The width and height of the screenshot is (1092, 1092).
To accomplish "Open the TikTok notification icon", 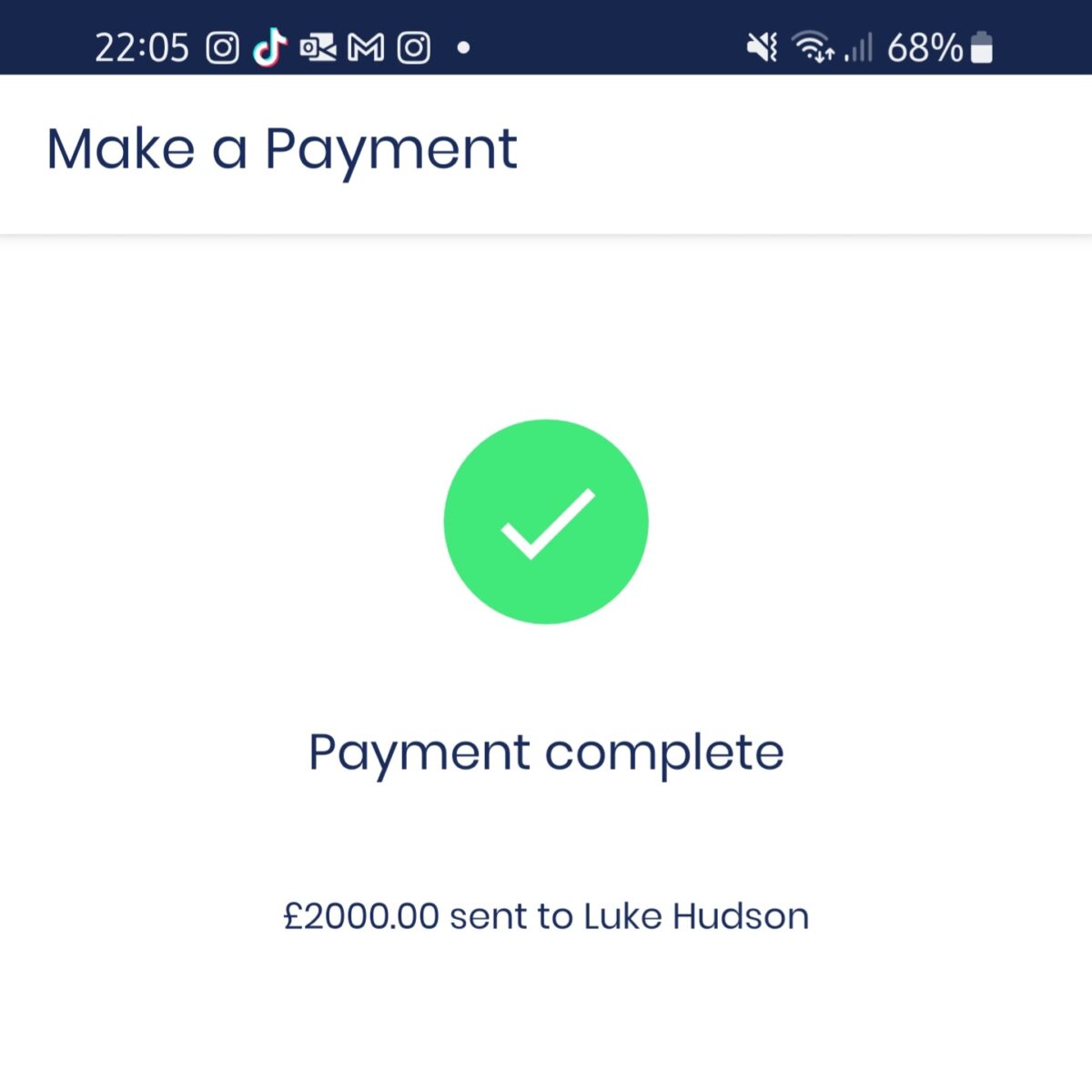I will coord(269,47).
